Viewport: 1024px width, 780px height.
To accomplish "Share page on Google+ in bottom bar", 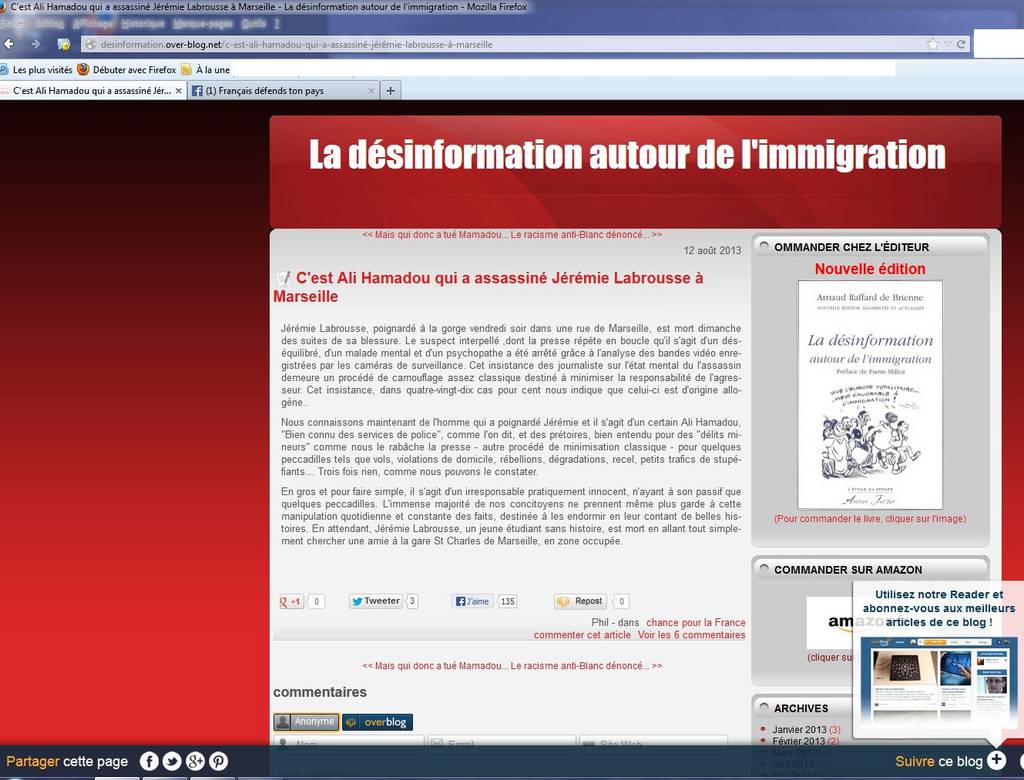I will tap(195, 761).
